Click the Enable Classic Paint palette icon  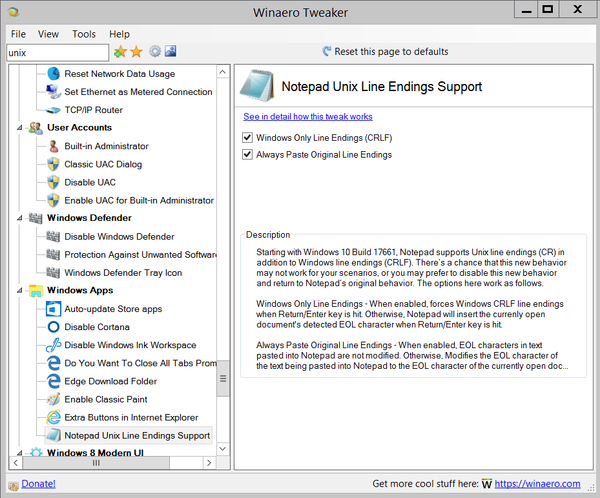[x=54, y=399]
